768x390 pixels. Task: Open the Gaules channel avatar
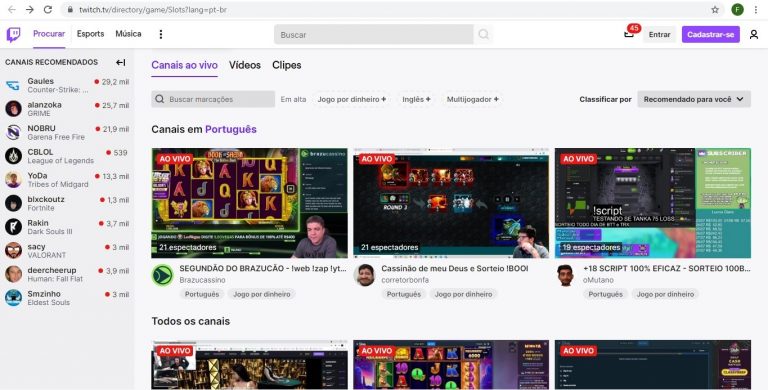[13, 85]
